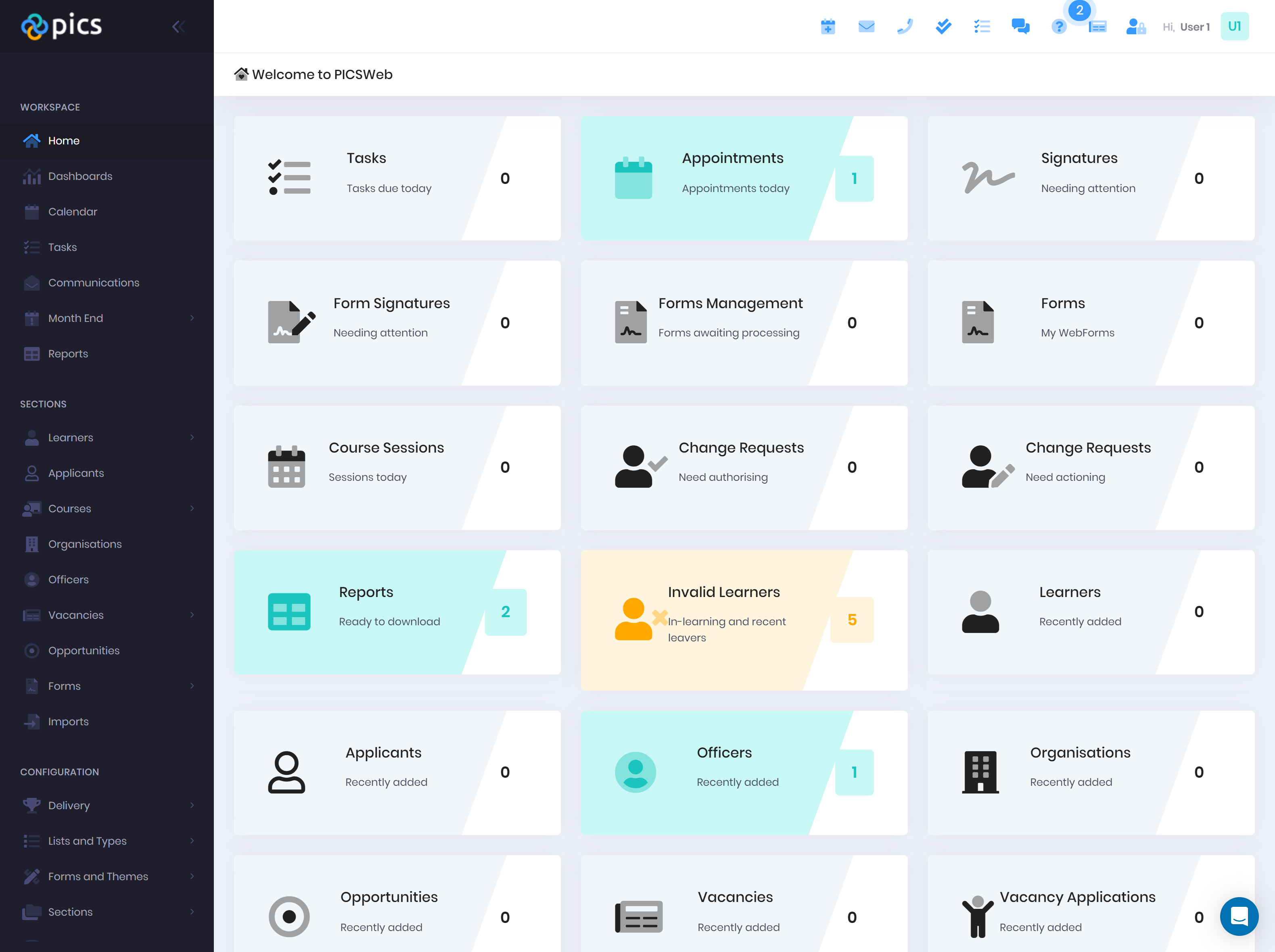This screenshot has width=1275, height=952.
Task: Click the U1 user avatar
Action: 1234,27
